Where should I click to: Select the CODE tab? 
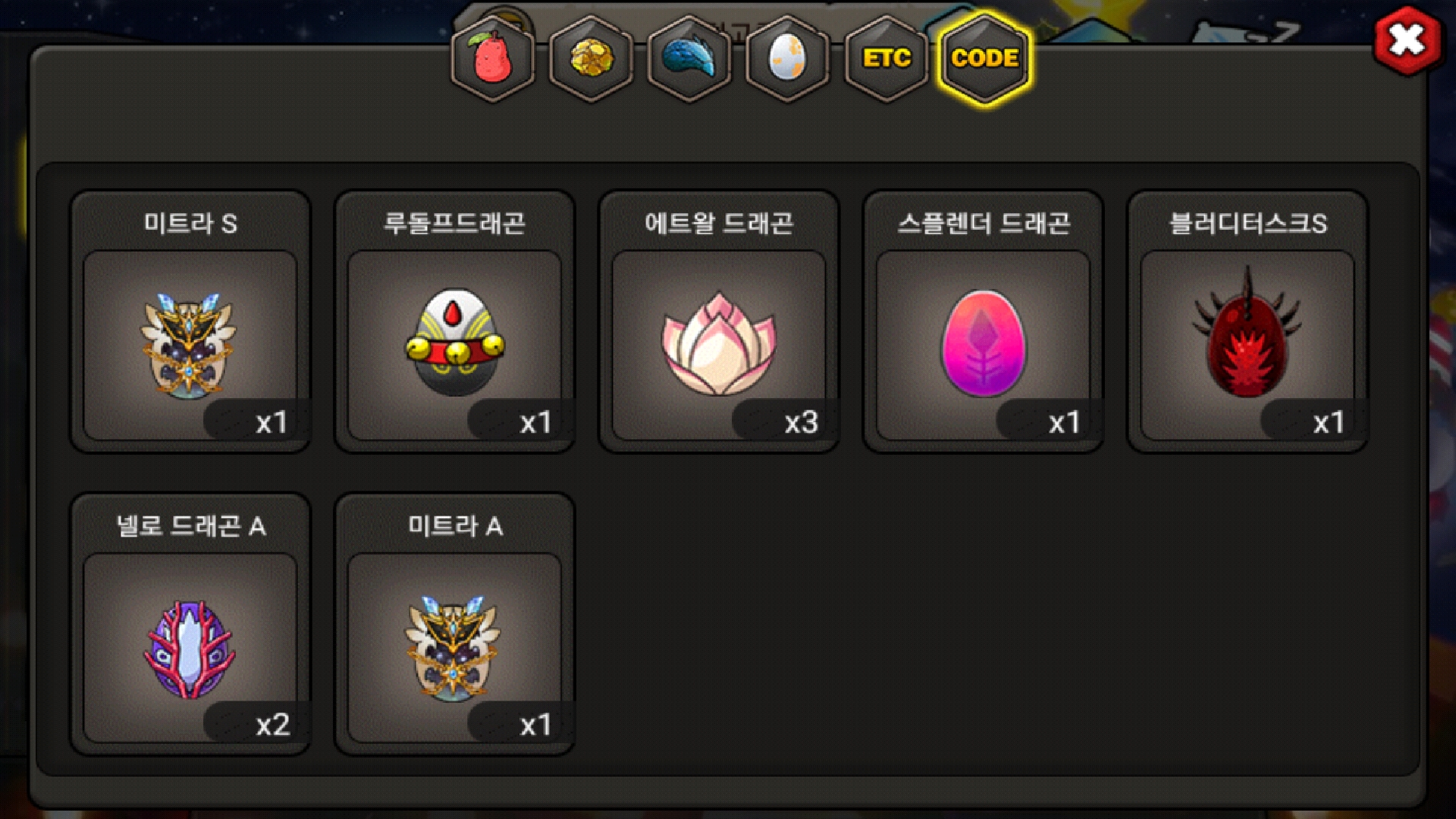pyautogui.click(x=984, y=58)
